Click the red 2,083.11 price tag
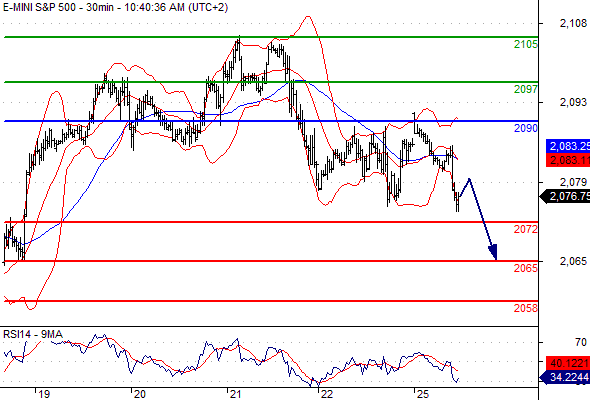Viewport: 590px width, 400px height. coord(568,160)
